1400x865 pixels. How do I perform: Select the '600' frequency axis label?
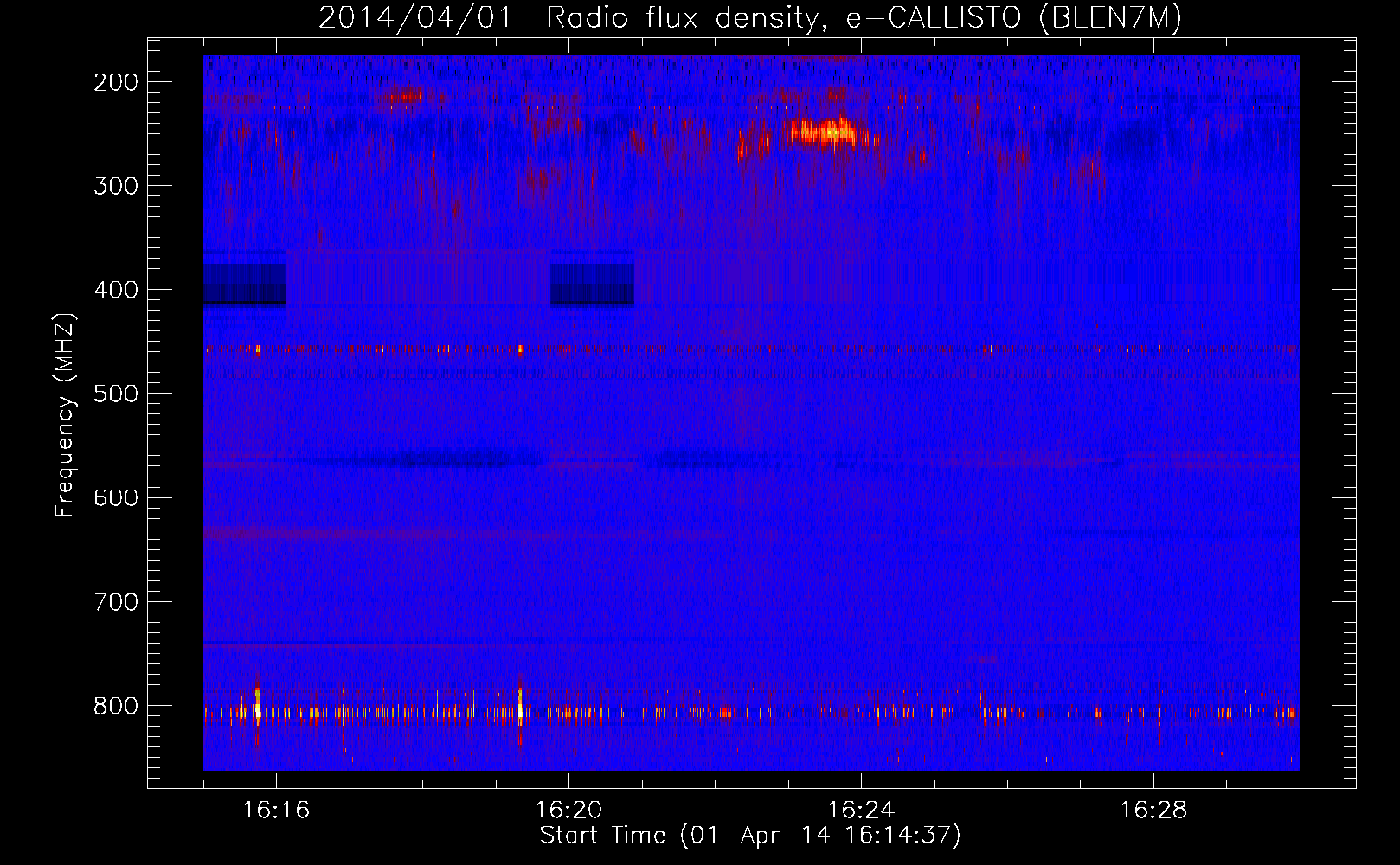(116, 497)
